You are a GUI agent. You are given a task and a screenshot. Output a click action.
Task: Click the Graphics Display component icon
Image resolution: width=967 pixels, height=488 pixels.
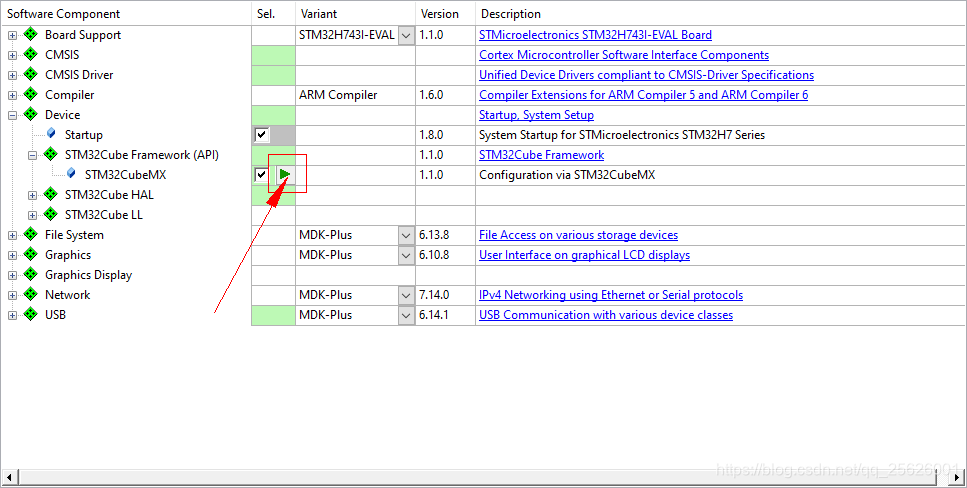point(31,275)
